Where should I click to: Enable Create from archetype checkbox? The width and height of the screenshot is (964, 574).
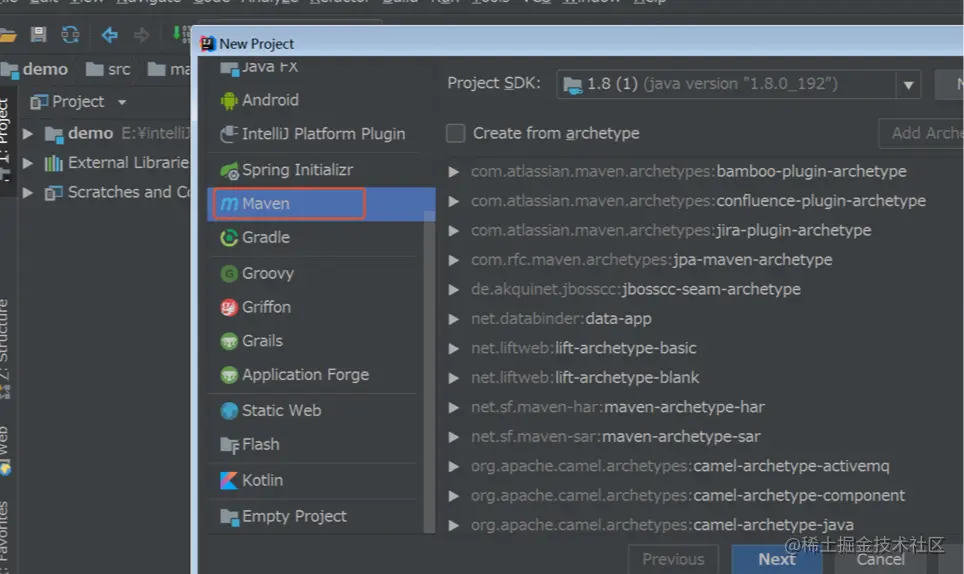(455, 133)
